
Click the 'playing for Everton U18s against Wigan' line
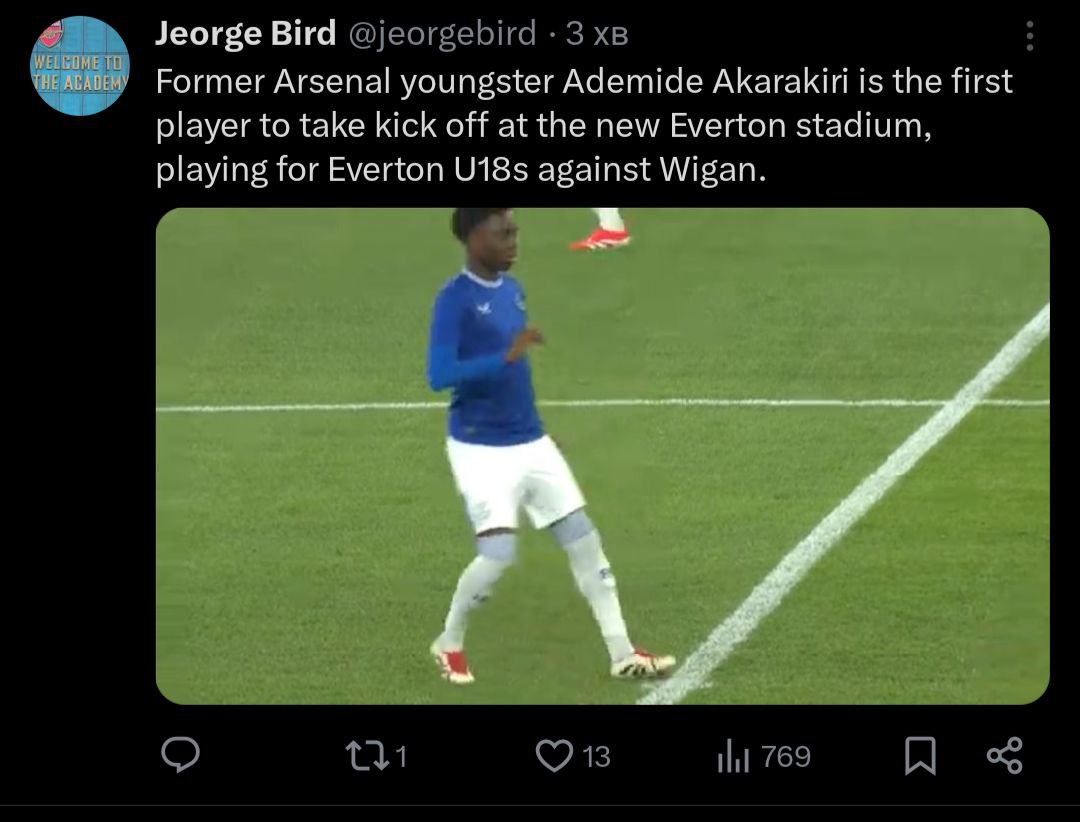tap(460, 170)
